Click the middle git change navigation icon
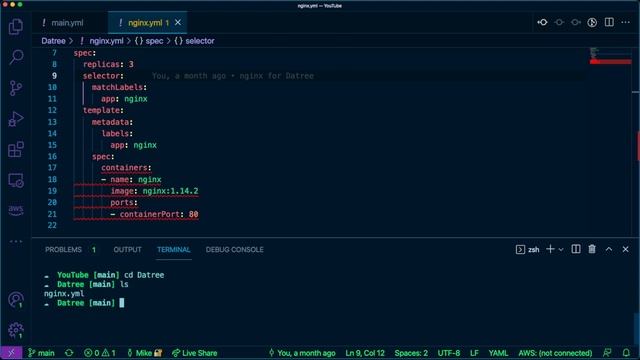Image resolution: width=640 pixels, height=360 pixels. pyautogui.click(x=559, y=22)
